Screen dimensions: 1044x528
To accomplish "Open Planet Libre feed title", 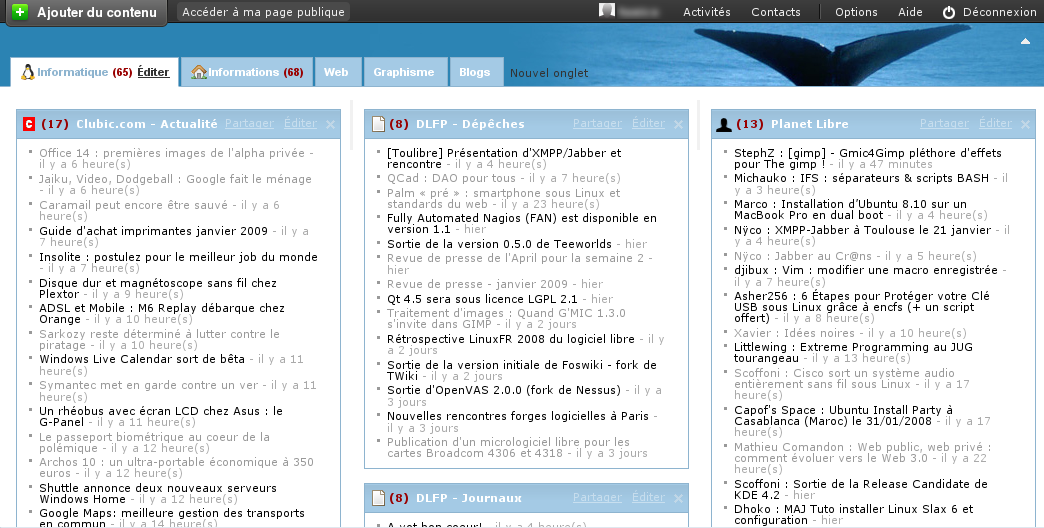I will [810, 124].
